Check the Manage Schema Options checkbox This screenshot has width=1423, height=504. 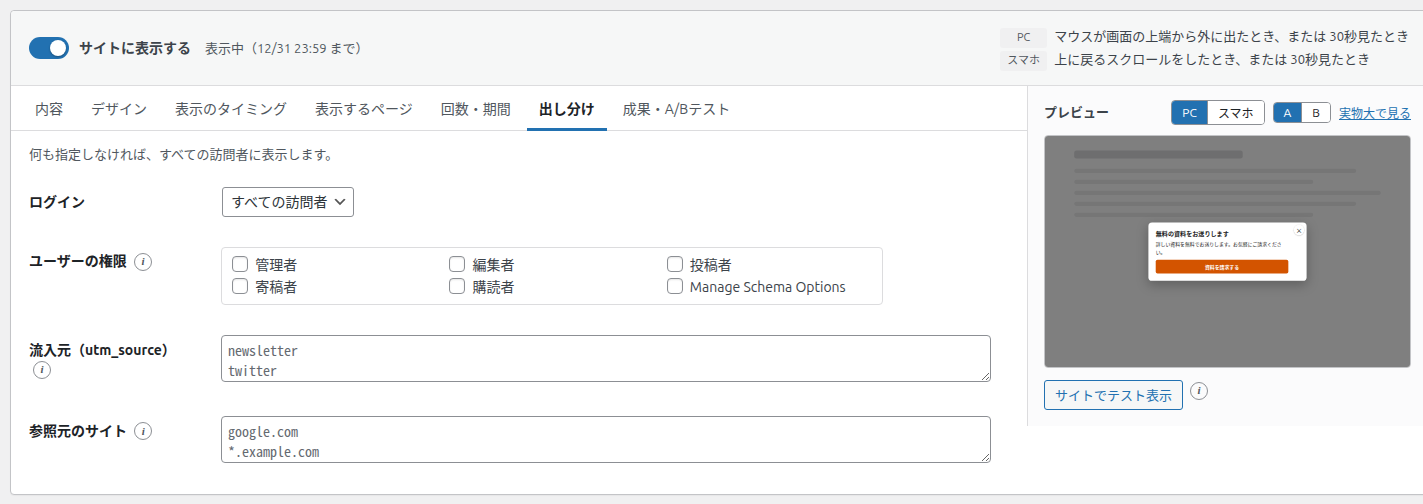click(675, 287)
